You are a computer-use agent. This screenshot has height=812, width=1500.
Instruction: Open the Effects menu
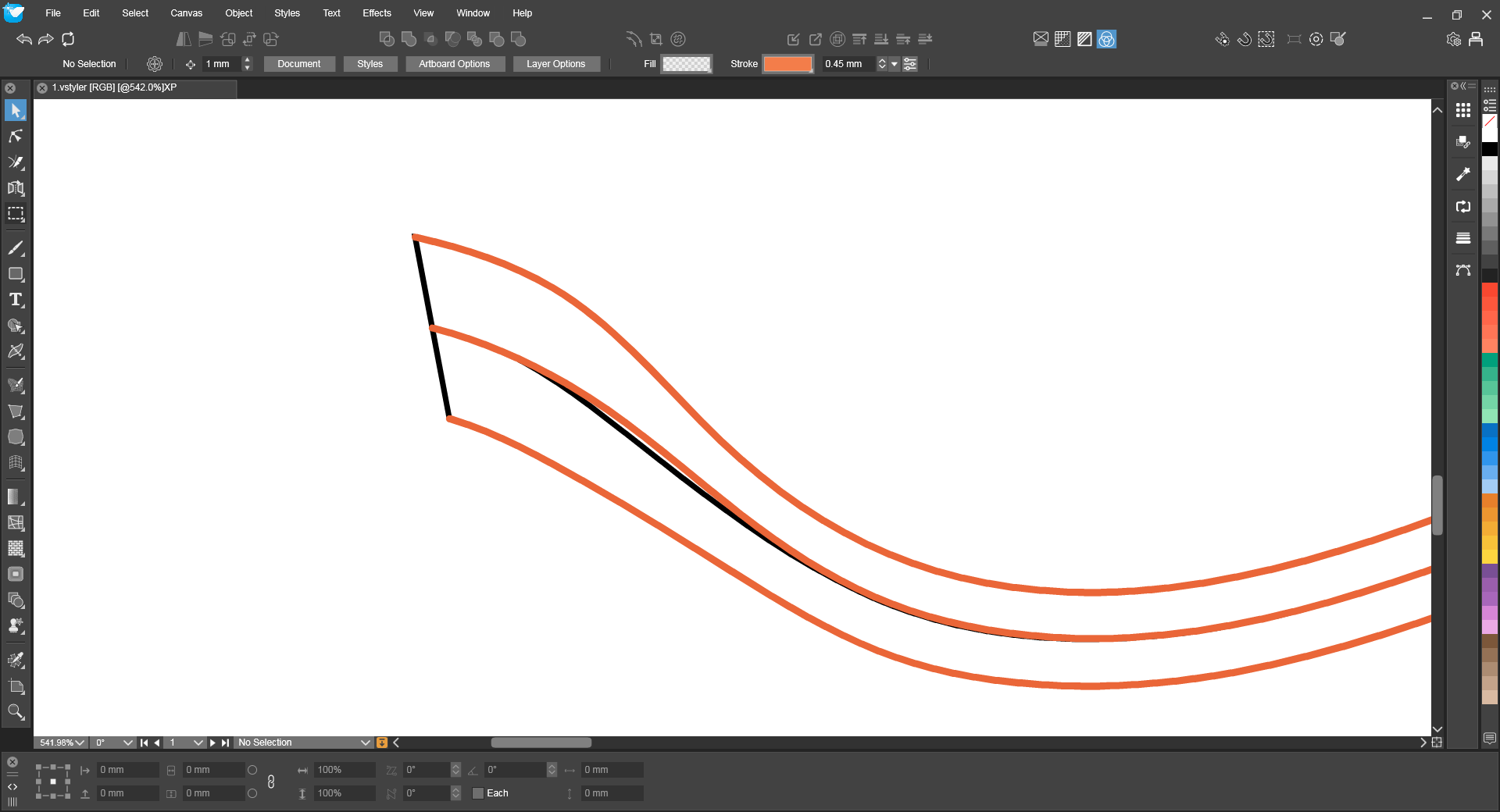tap(377, 13)
